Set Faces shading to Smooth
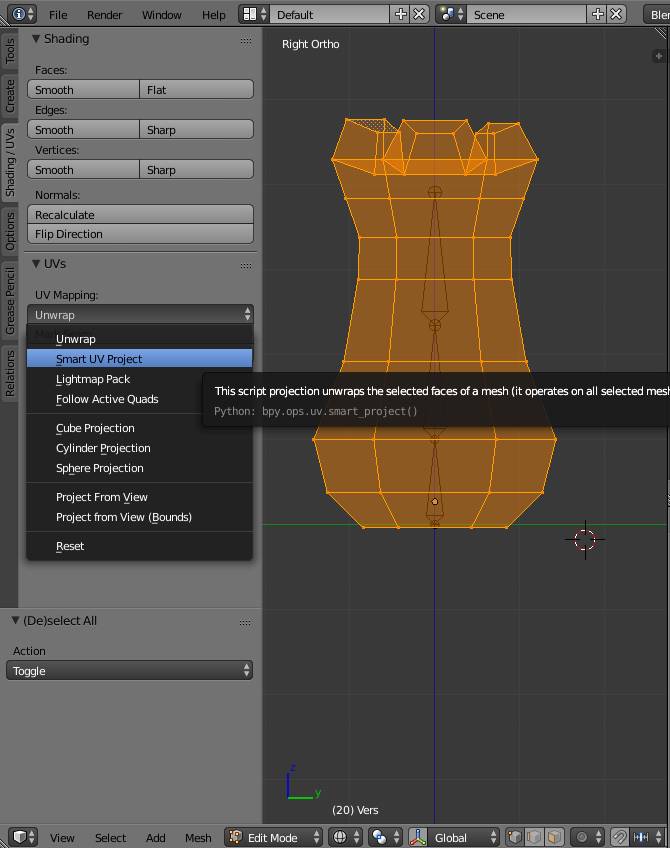 [83, 90]
